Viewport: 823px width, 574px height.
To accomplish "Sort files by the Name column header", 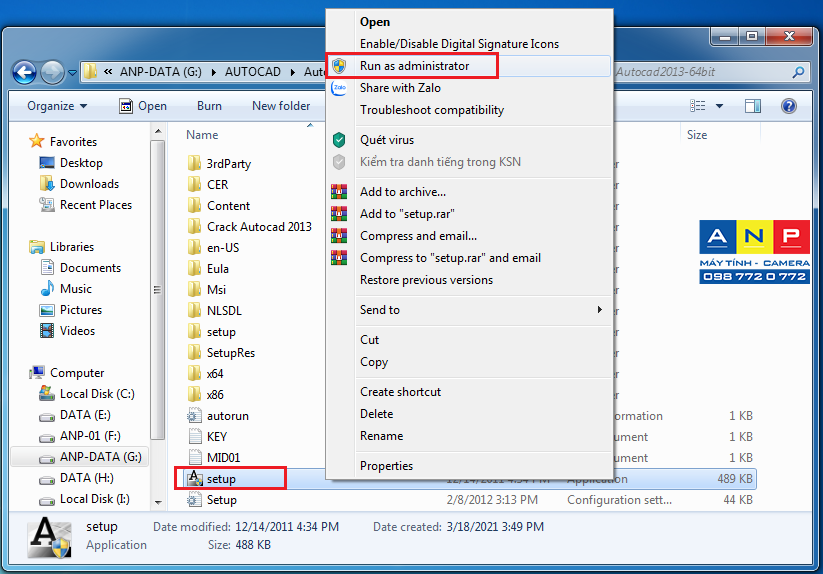I will tap(202, 135).
